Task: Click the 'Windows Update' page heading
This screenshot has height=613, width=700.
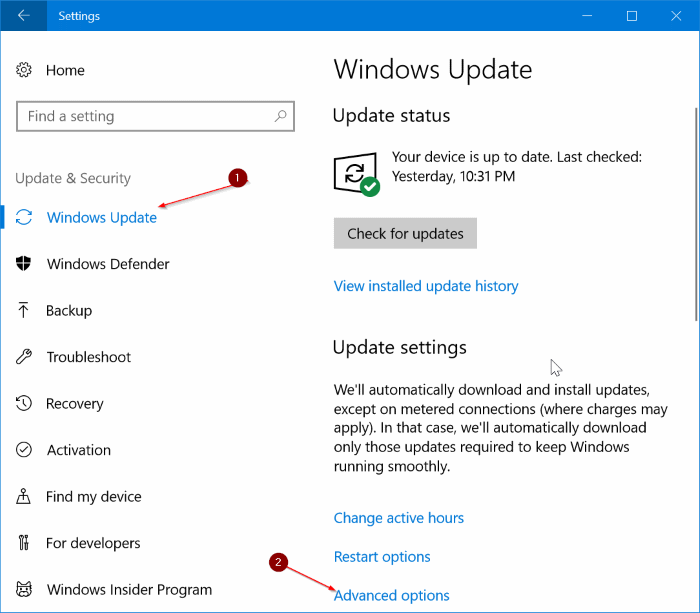Action: click(433, 70)
